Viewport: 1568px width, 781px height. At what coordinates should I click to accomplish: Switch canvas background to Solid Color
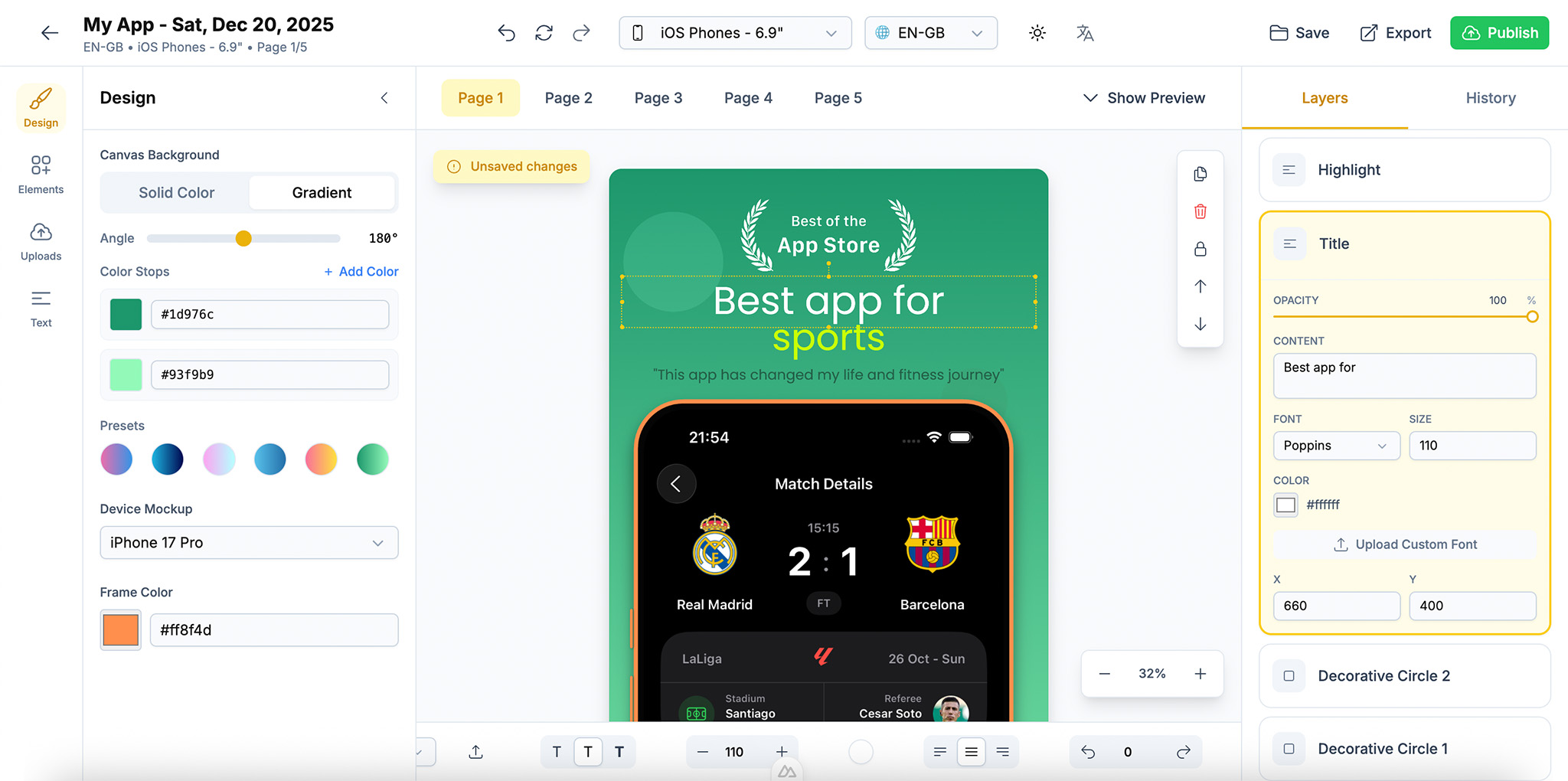[176, 193]
